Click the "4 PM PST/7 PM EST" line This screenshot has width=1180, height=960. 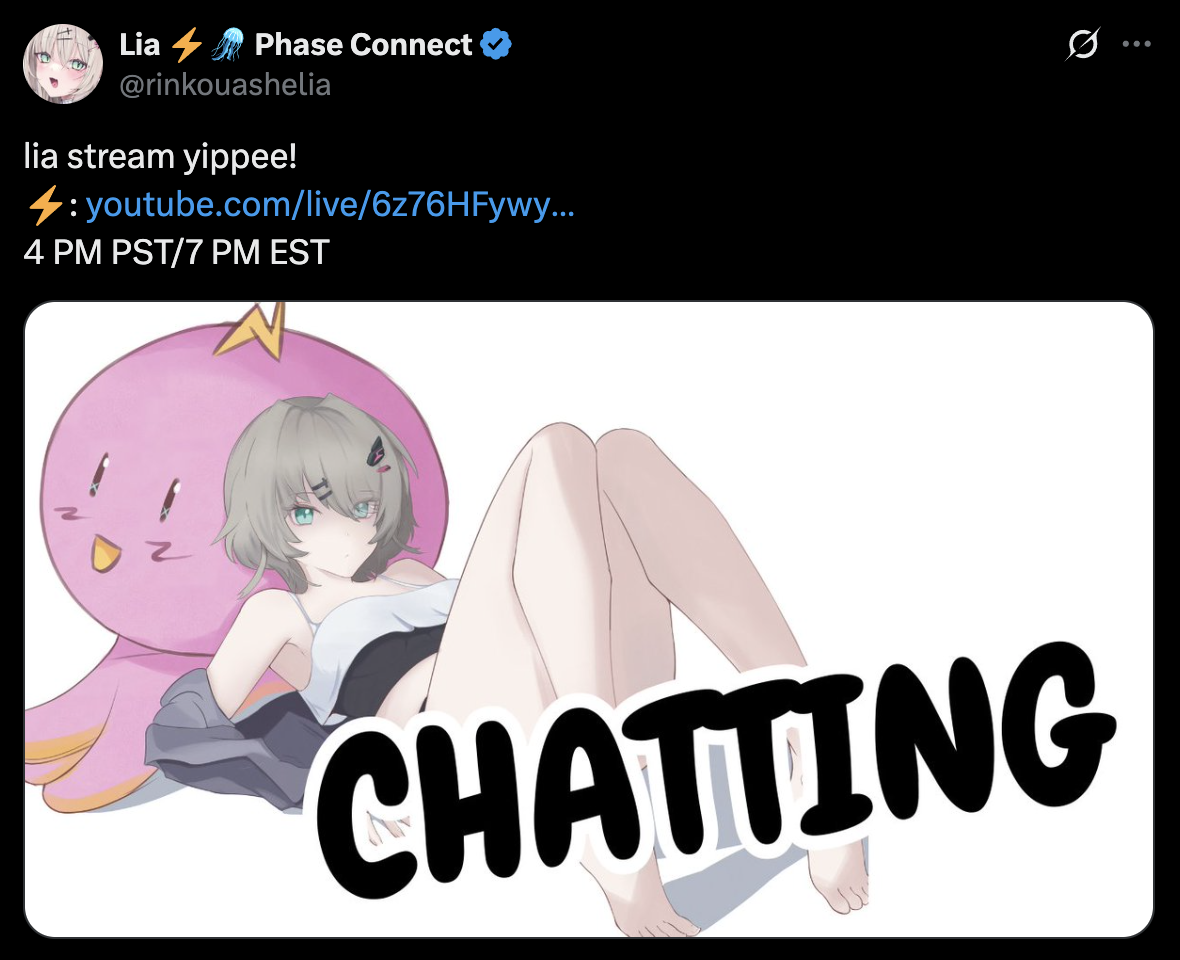point(177,252)
